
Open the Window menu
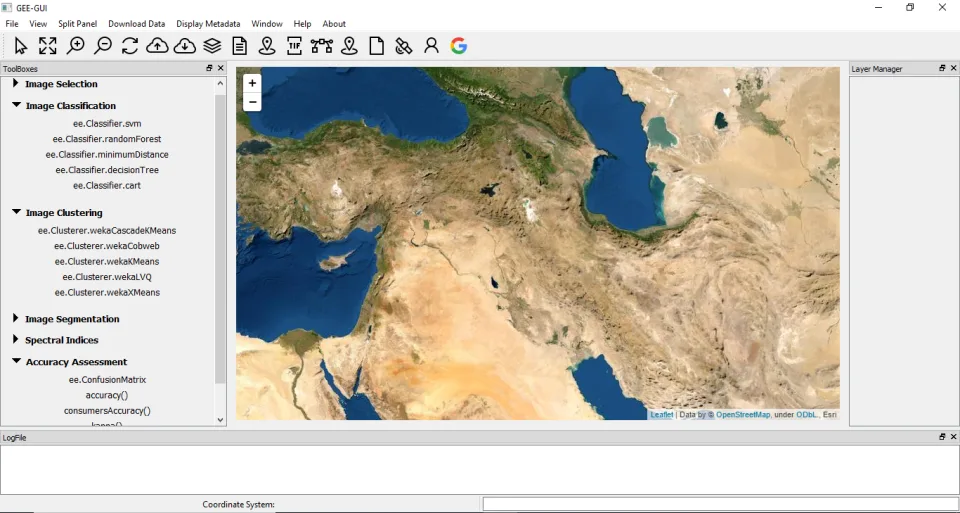267,24
